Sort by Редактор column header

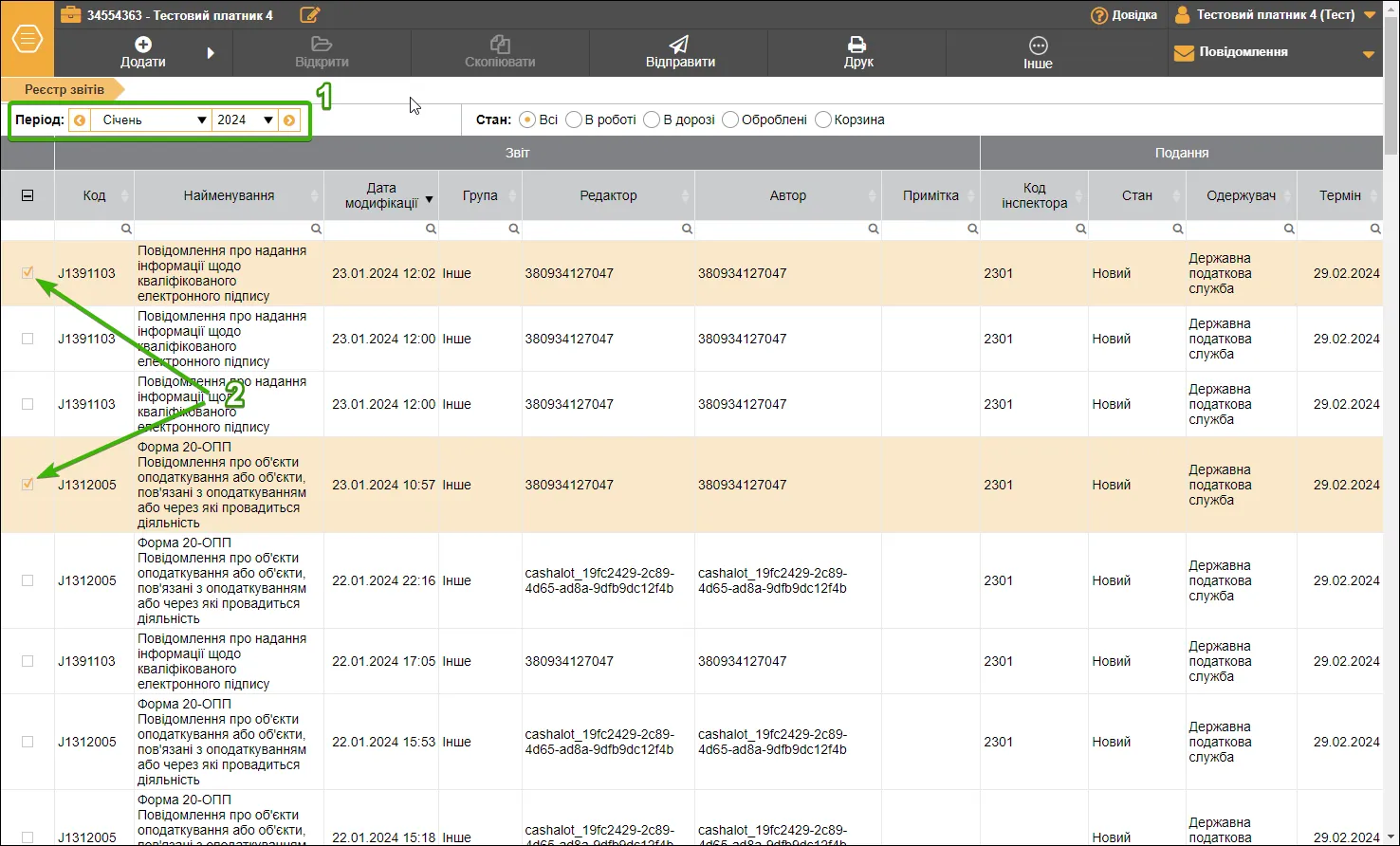pos(608,195)
